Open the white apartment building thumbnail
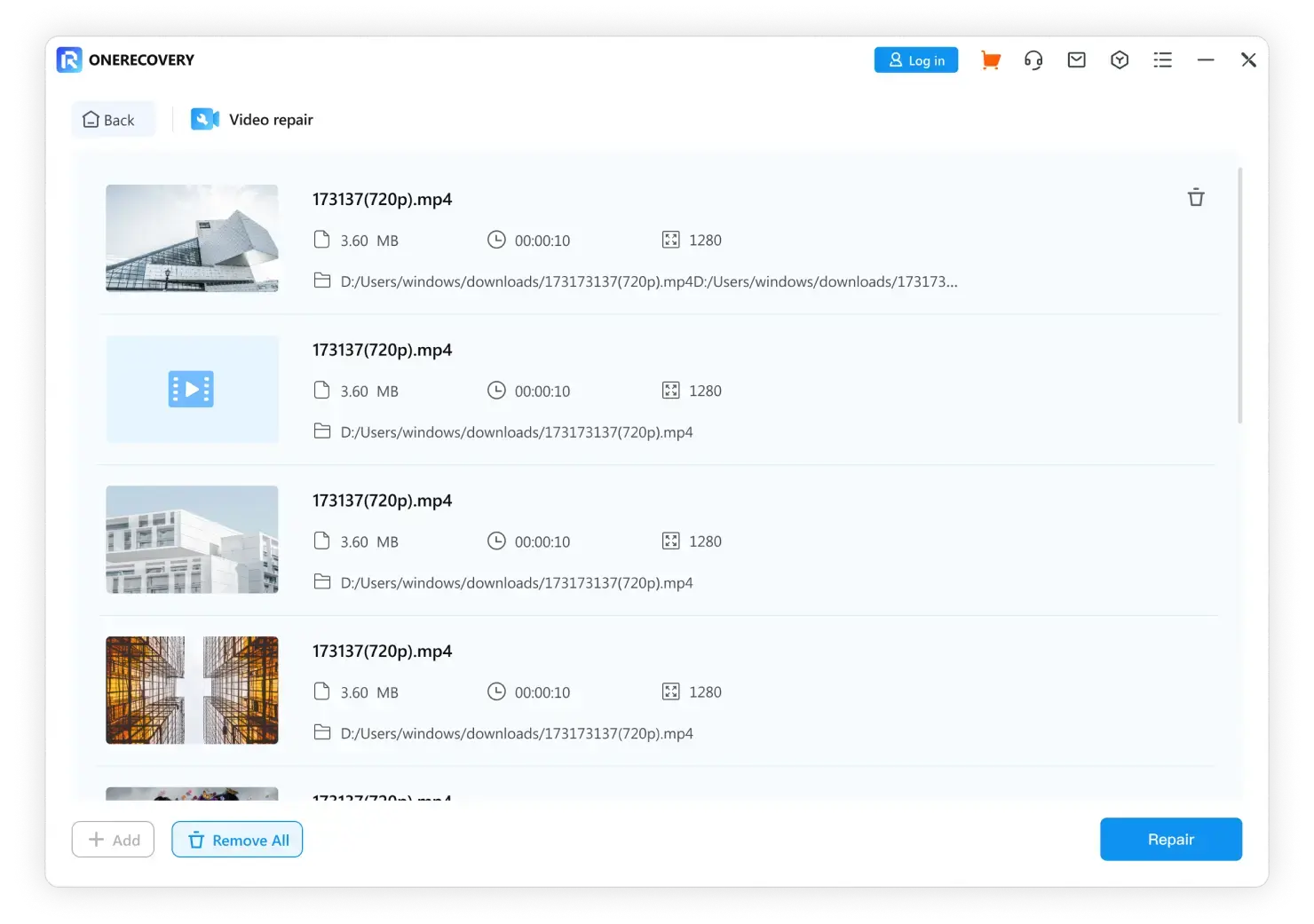1314x924 pixels. pyautogui.click(x=192, y=540)
